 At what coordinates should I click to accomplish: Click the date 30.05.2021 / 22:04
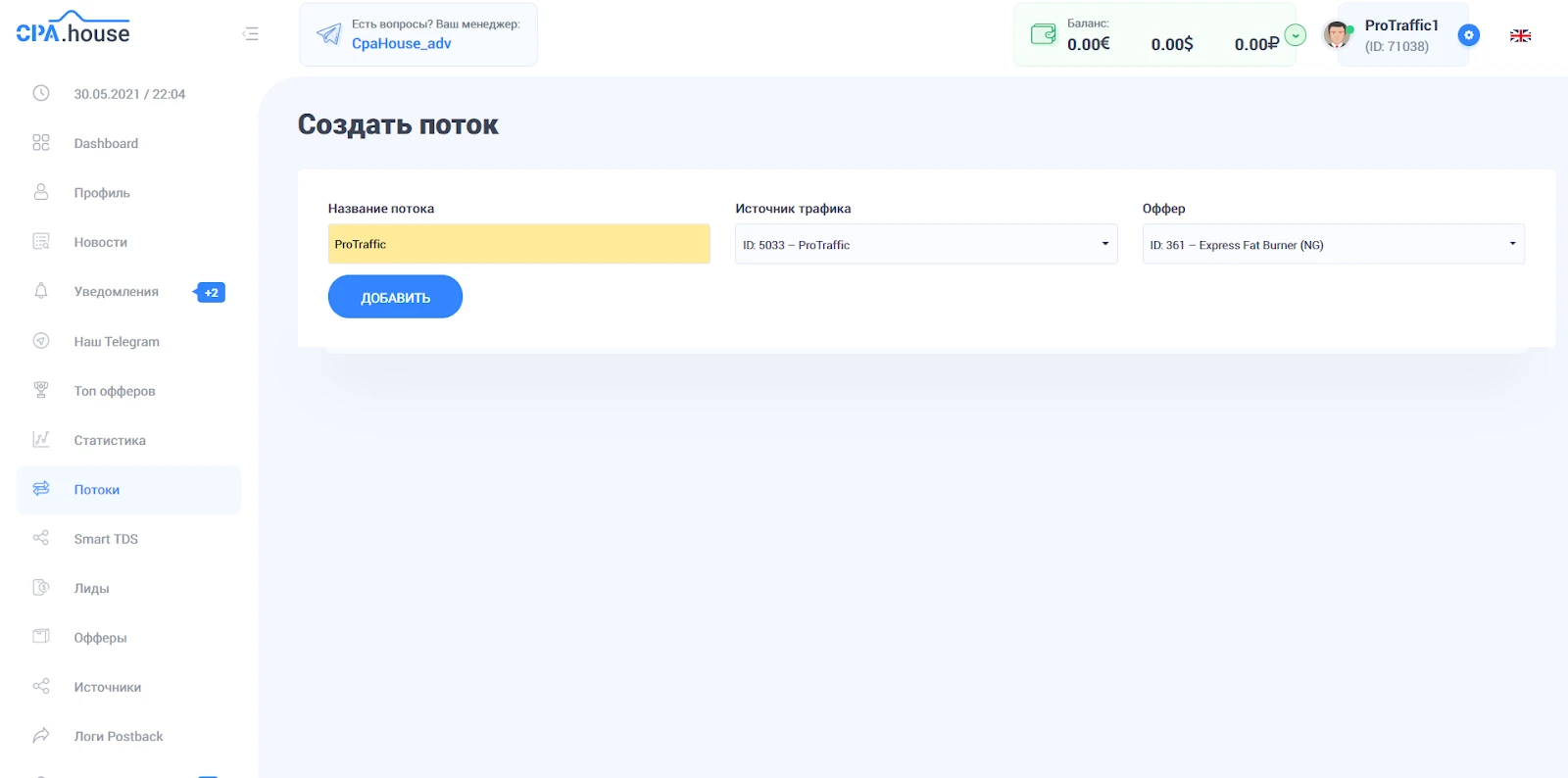[x=129, y=94]
